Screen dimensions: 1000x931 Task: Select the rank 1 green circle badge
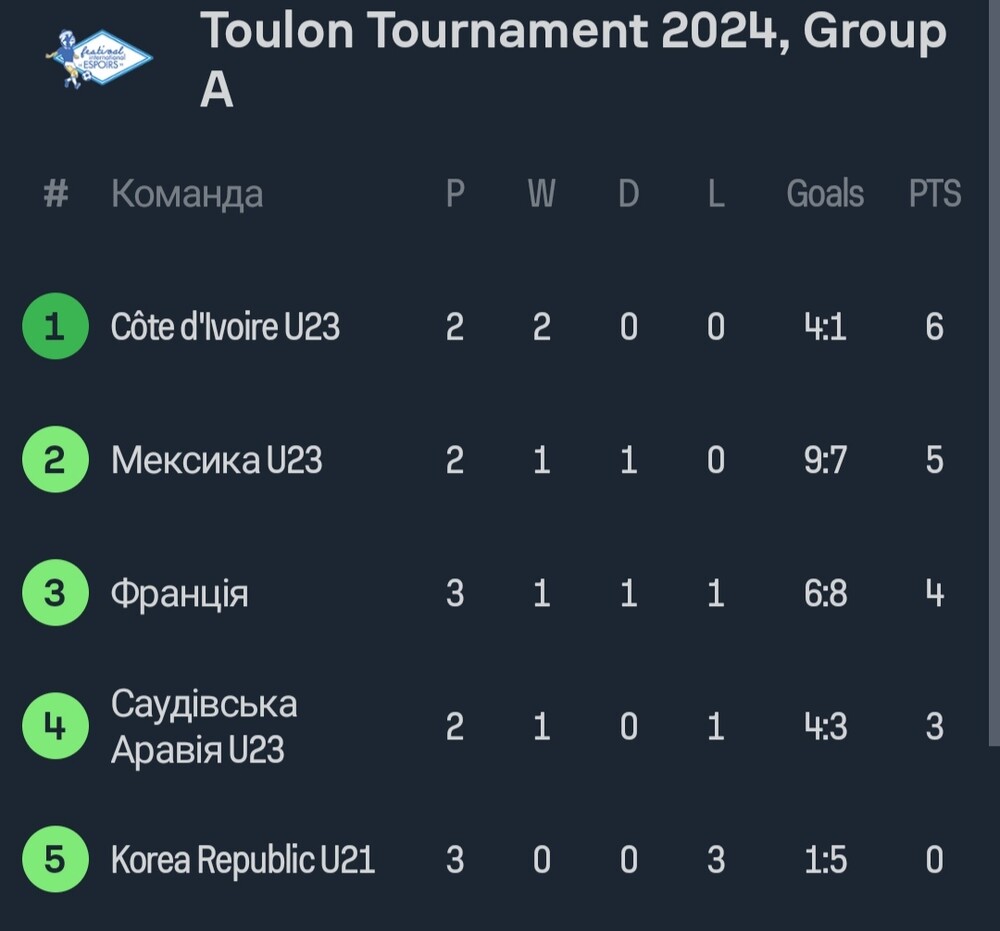pyautogui.click(x=55, y=326)
